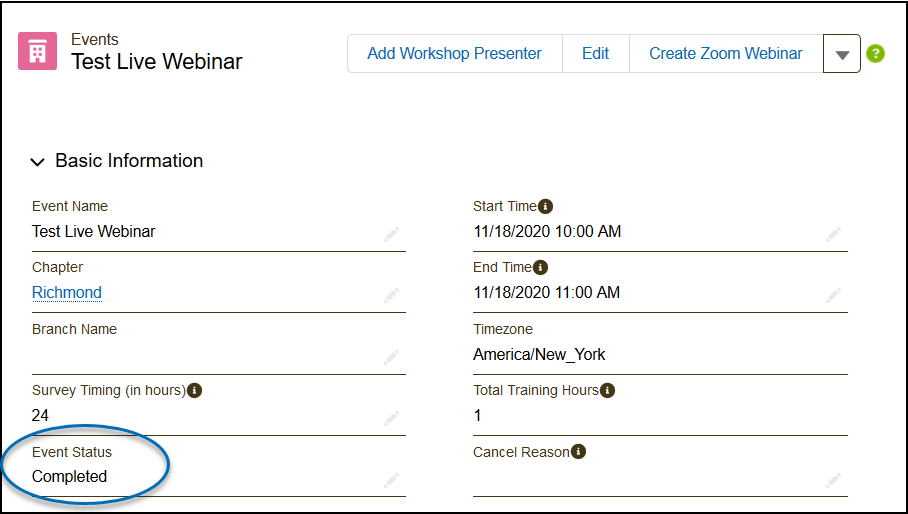908x514 pixels.
Task: Click the Total Training Hours info icon
Action: (x=607, y=390)
